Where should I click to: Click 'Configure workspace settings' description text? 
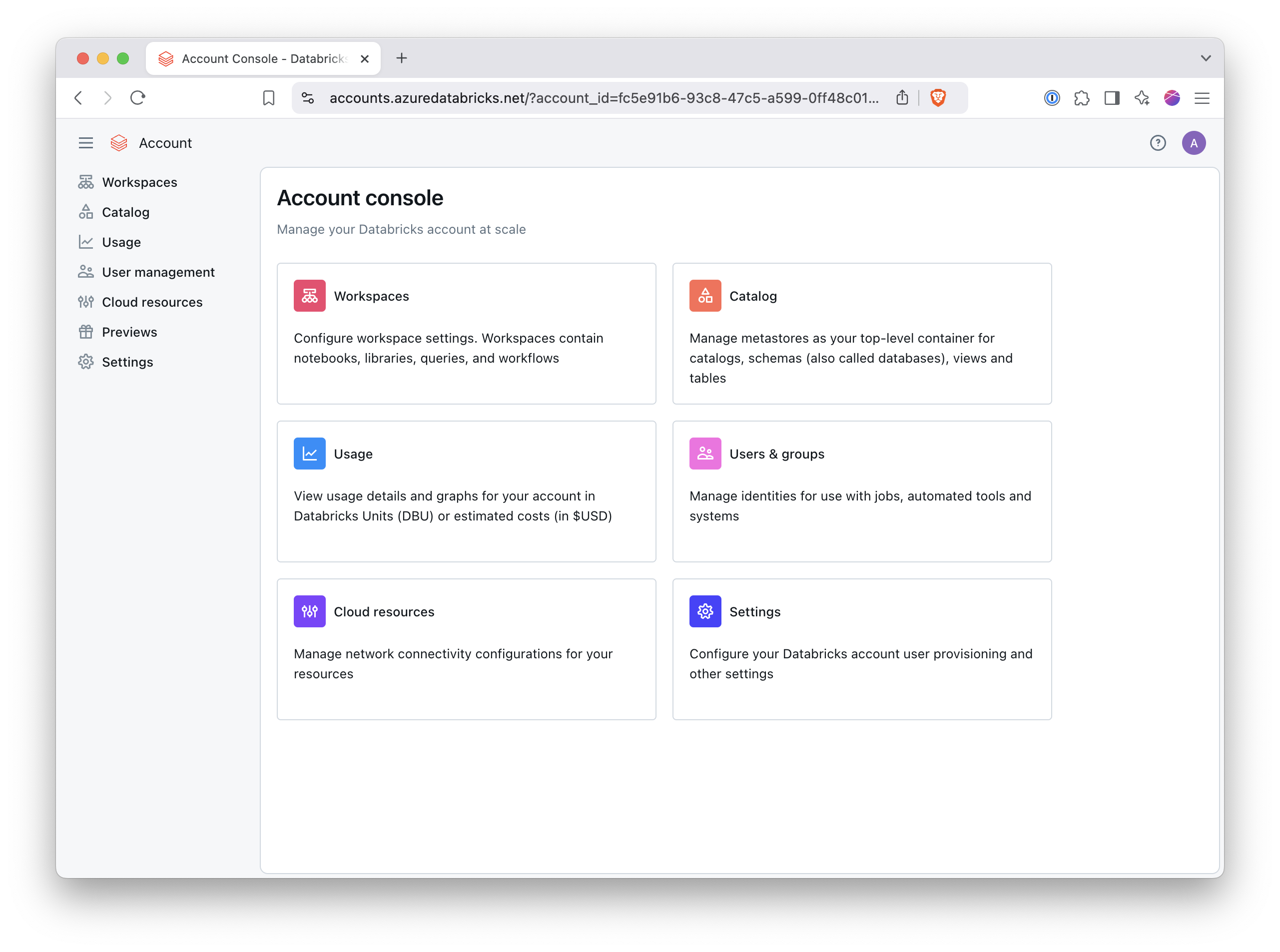click(x=448, y=348)
